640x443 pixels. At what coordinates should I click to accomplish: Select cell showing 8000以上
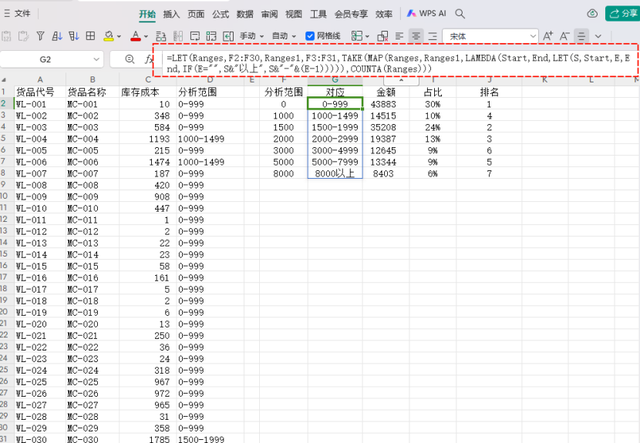[335, 174]
